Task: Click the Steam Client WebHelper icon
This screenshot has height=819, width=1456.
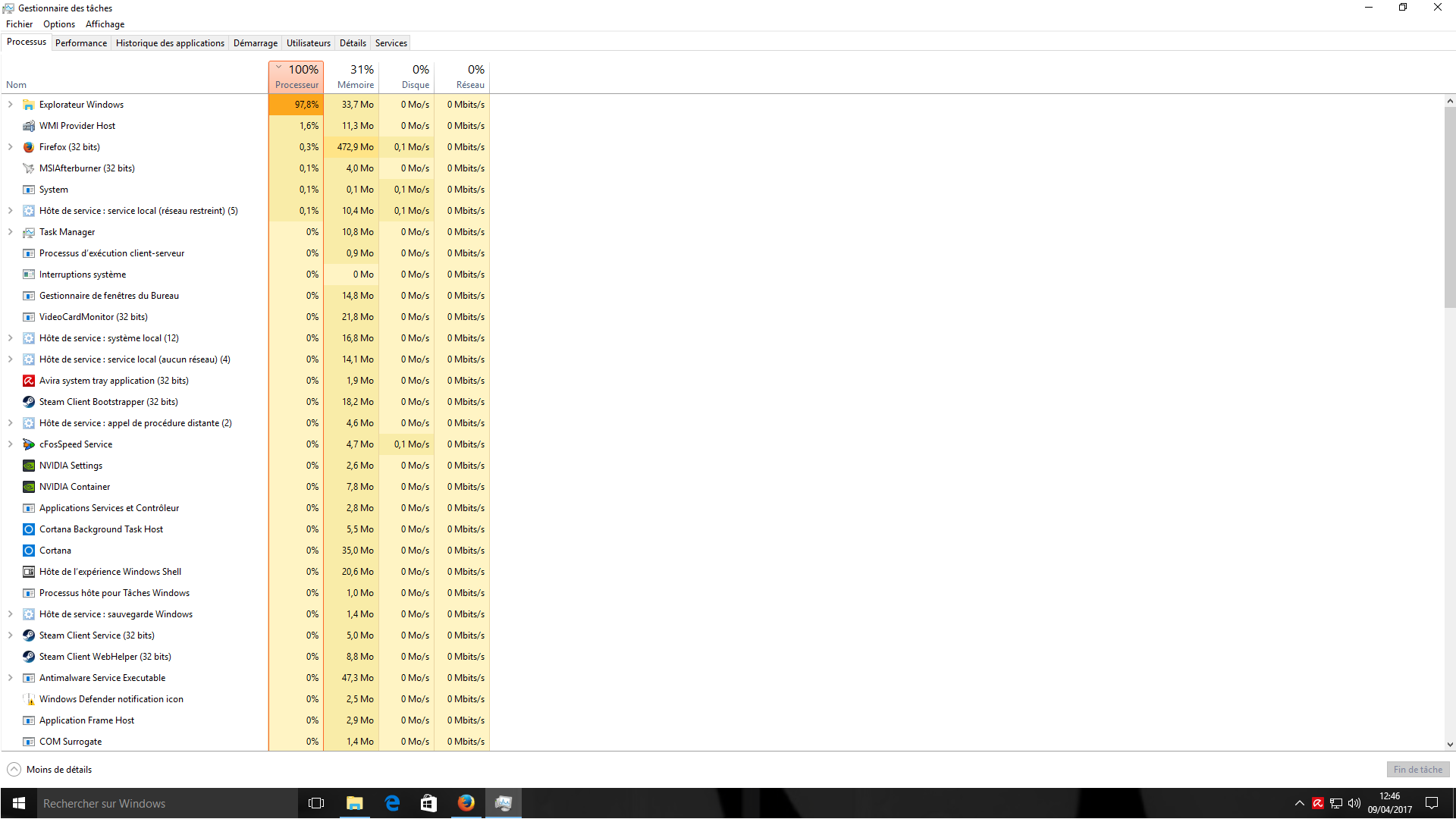Action: 29,657
